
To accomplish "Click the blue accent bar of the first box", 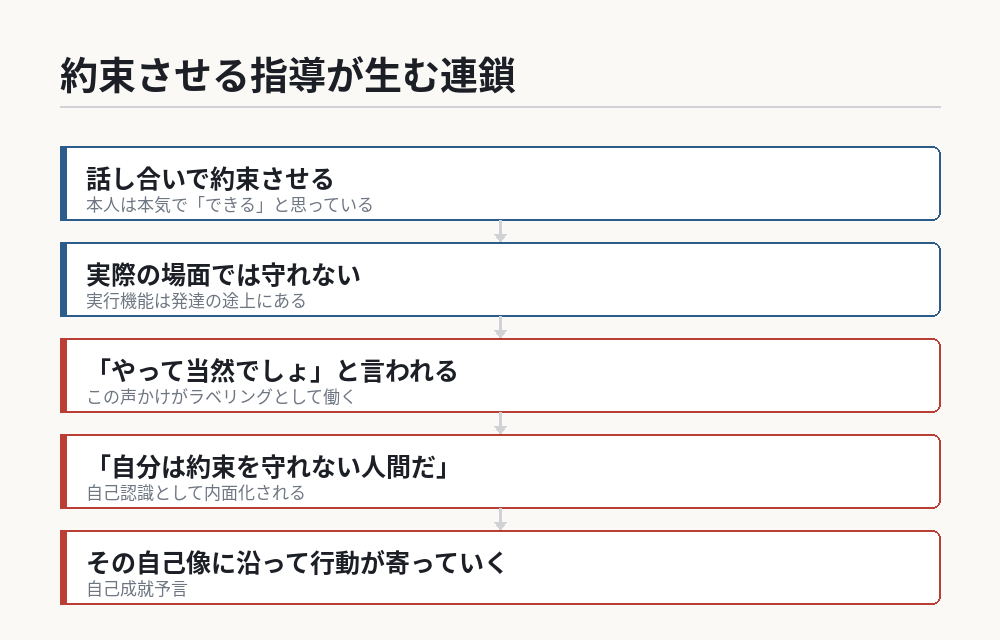I will click(63, 184).
